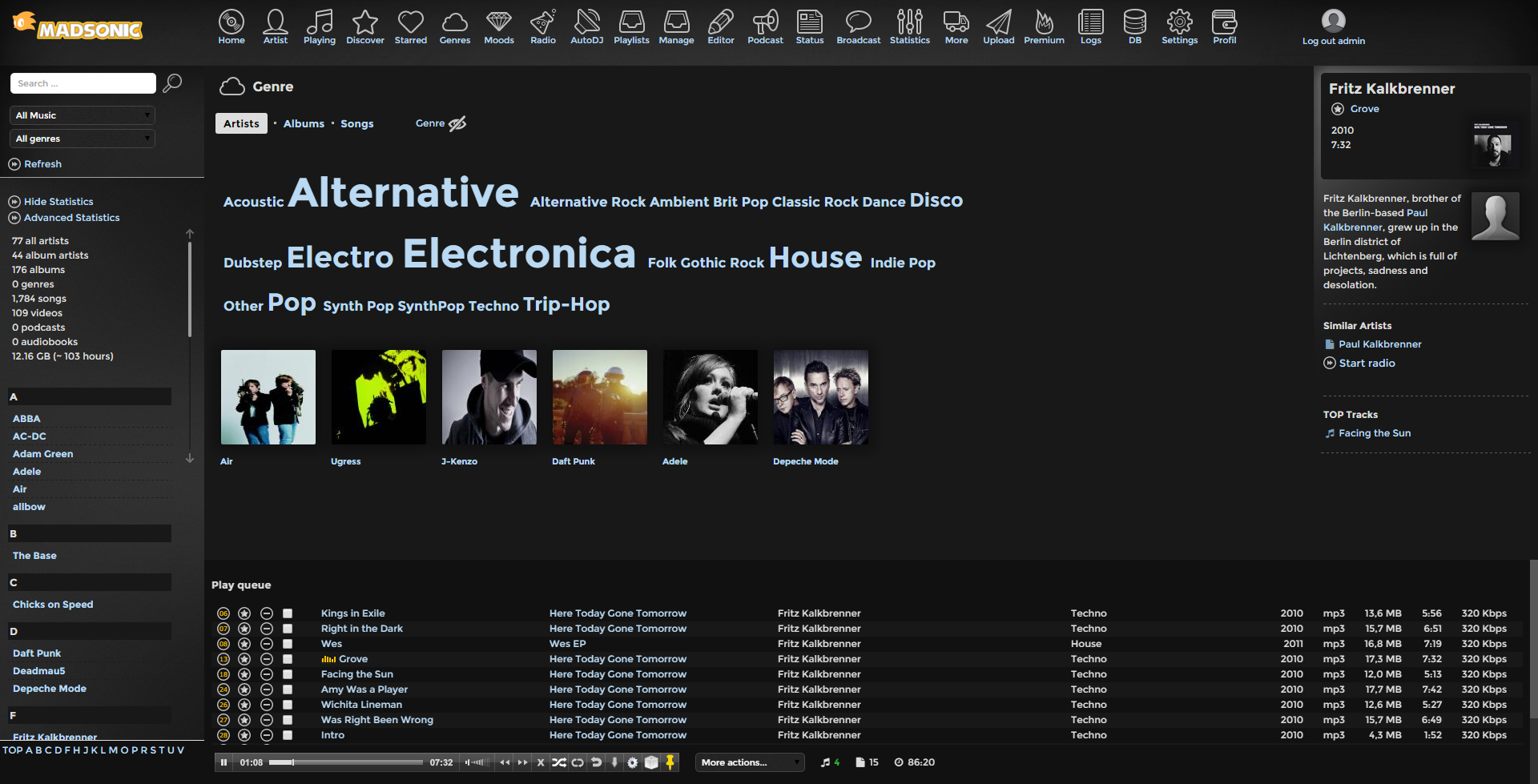Click Start radio link

coord(1367,364)
